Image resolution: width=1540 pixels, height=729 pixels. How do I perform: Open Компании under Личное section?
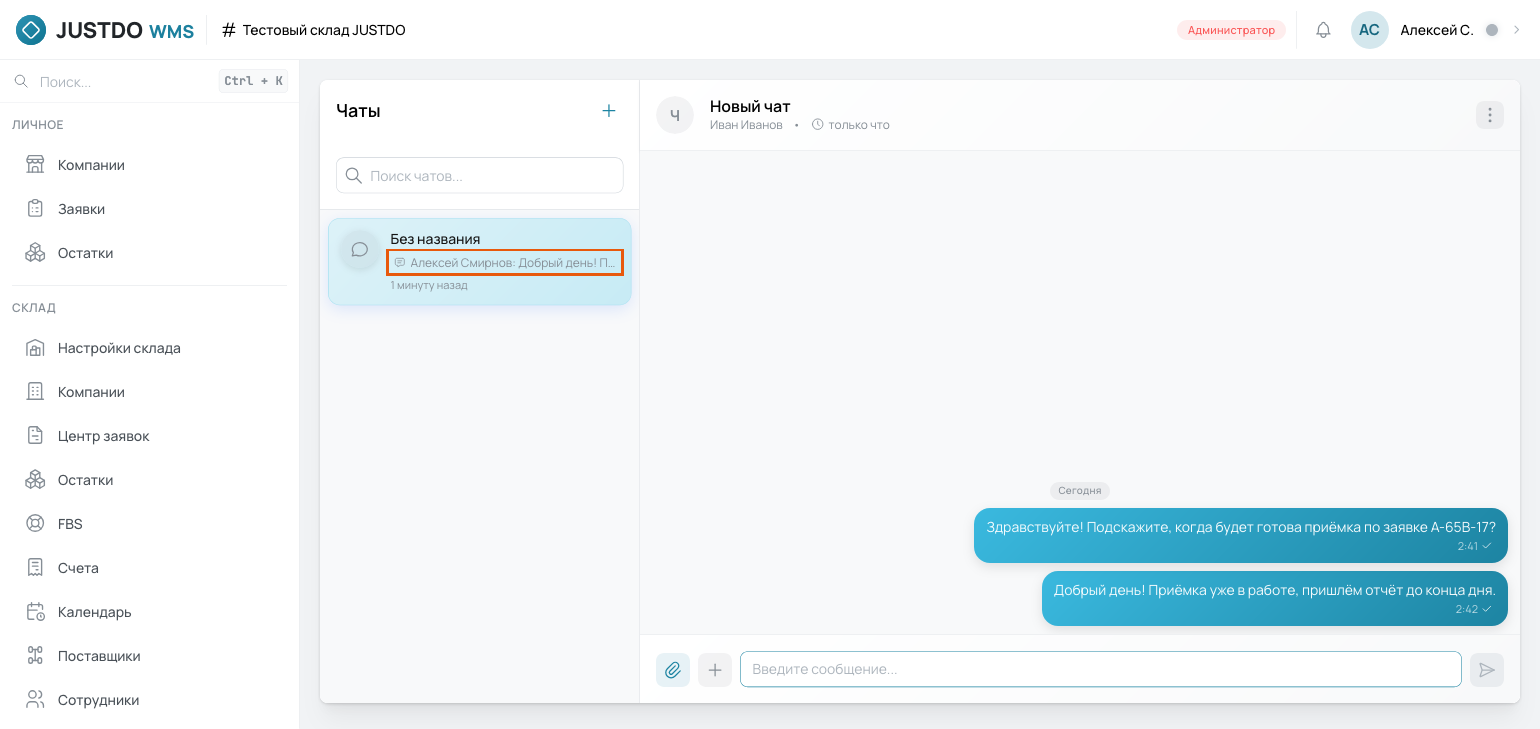[149, 165]
